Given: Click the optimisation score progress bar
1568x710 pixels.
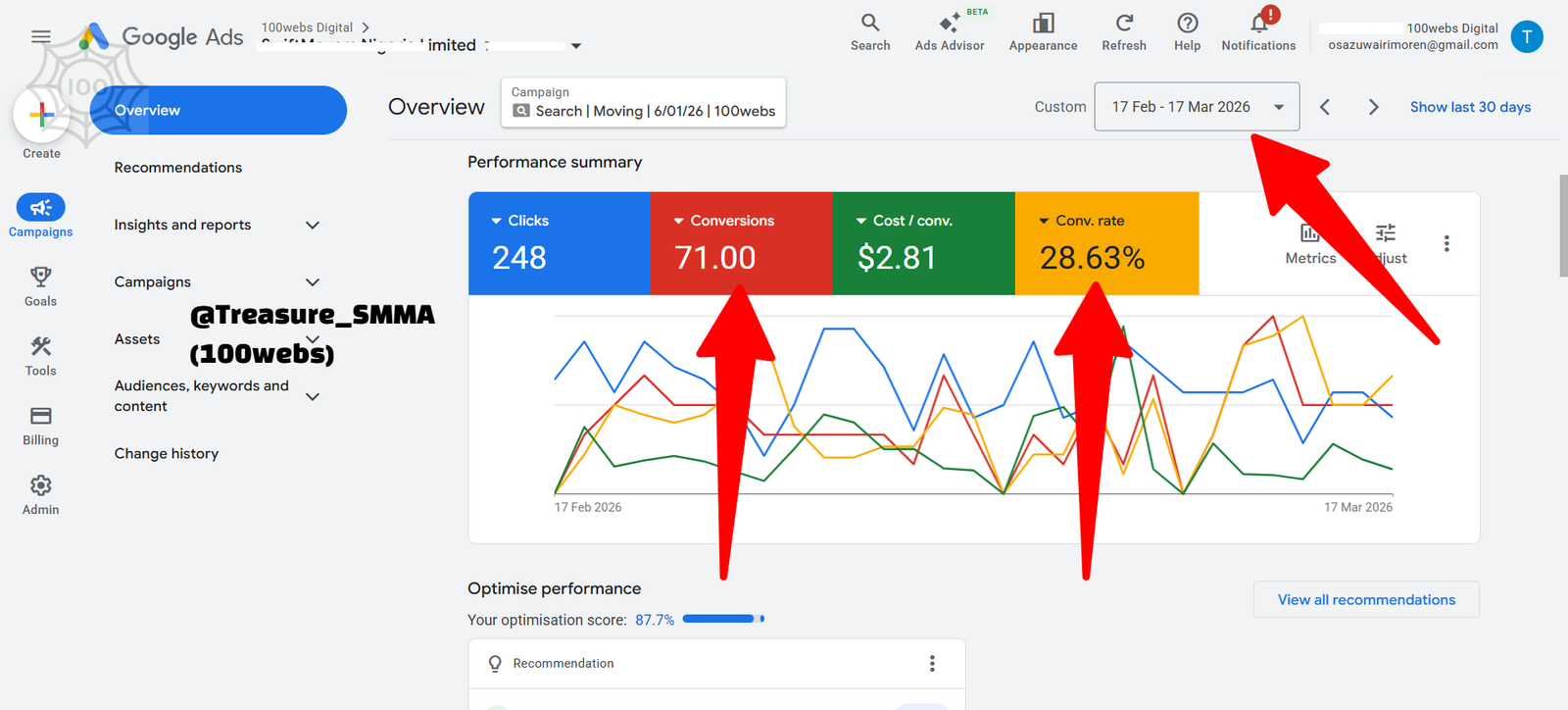Looking at the screenshot, I should [x=723, y=619].
